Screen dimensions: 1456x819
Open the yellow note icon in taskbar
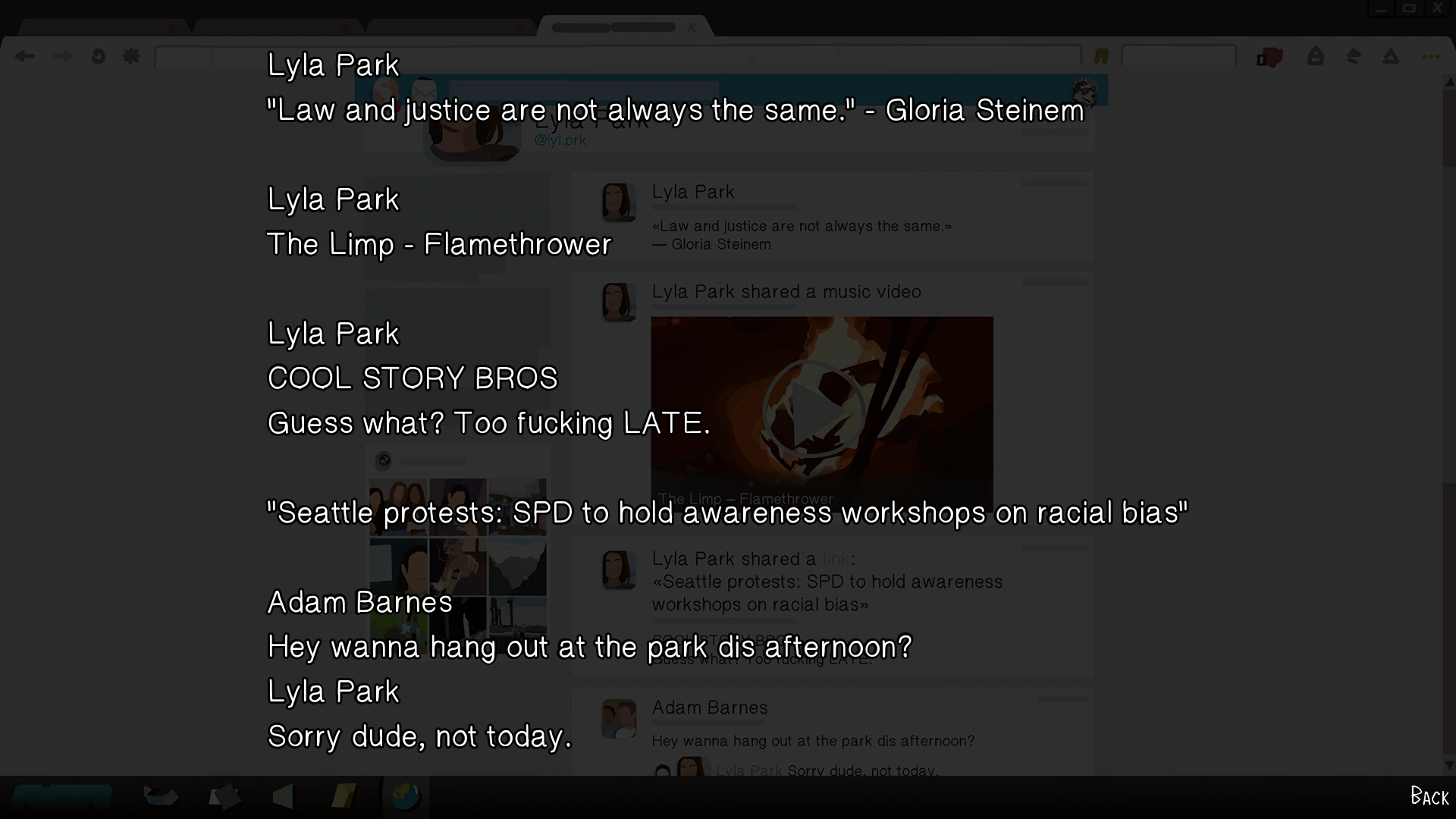coord(344,796)
